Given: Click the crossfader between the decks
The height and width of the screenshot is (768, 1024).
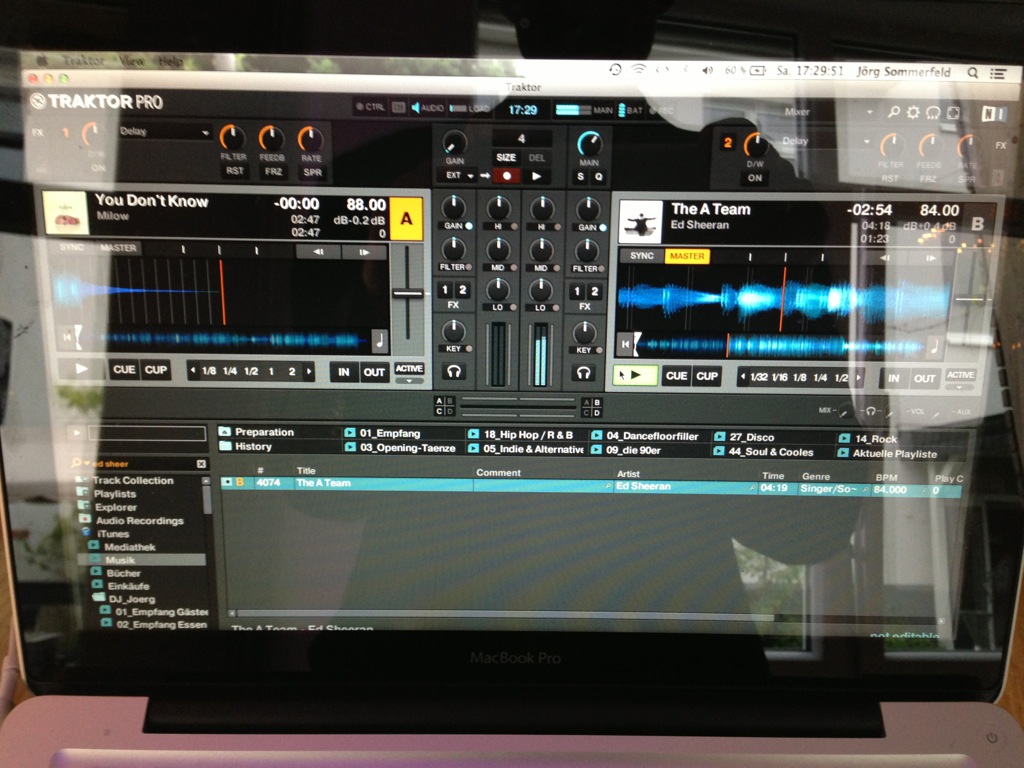Looking at the screenshot, I should point(518,406).
